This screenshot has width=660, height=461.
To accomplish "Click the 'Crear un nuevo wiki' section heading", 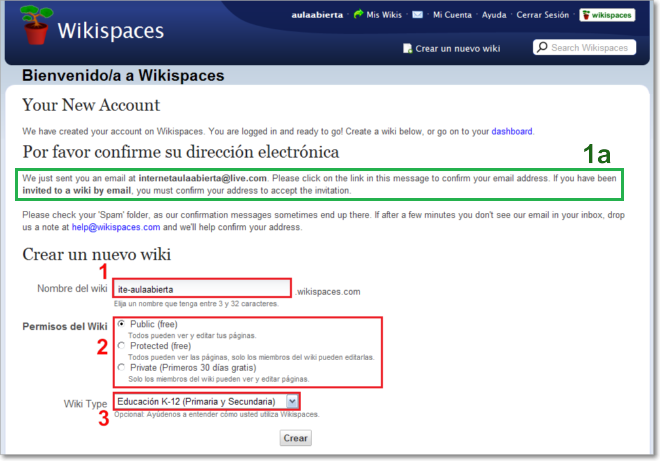I will coord(96,254).
